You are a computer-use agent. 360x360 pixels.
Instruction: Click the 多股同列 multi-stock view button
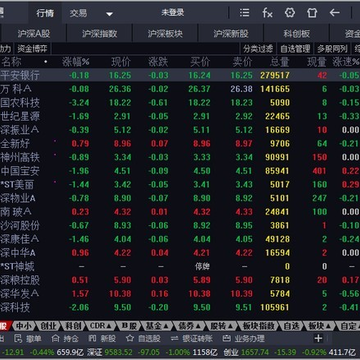point(332,49)
